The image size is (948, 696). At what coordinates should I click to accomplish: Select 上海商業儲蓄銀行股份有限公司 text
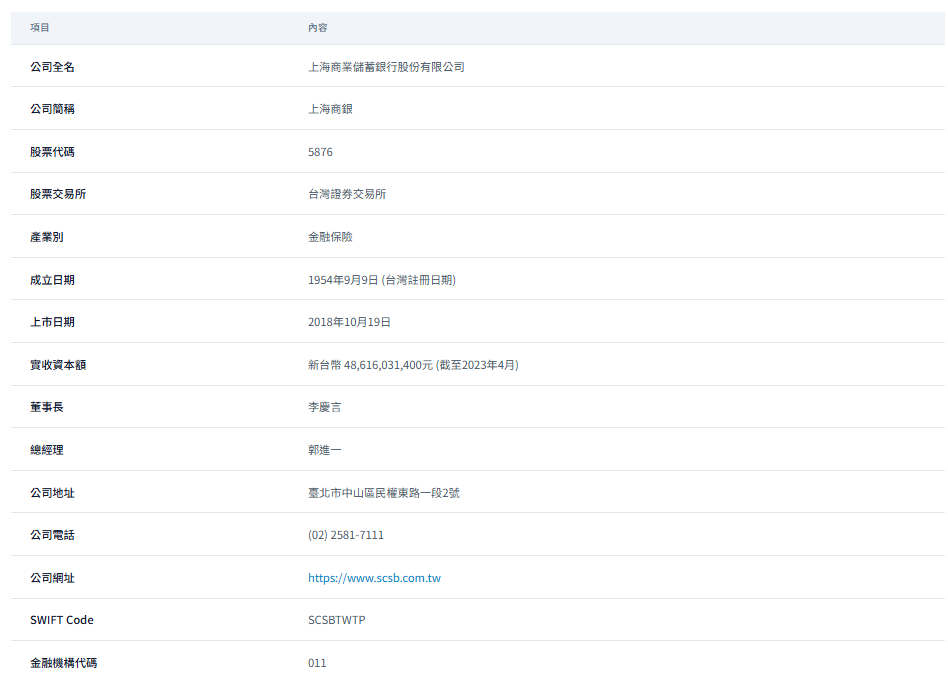click(386, 67)
